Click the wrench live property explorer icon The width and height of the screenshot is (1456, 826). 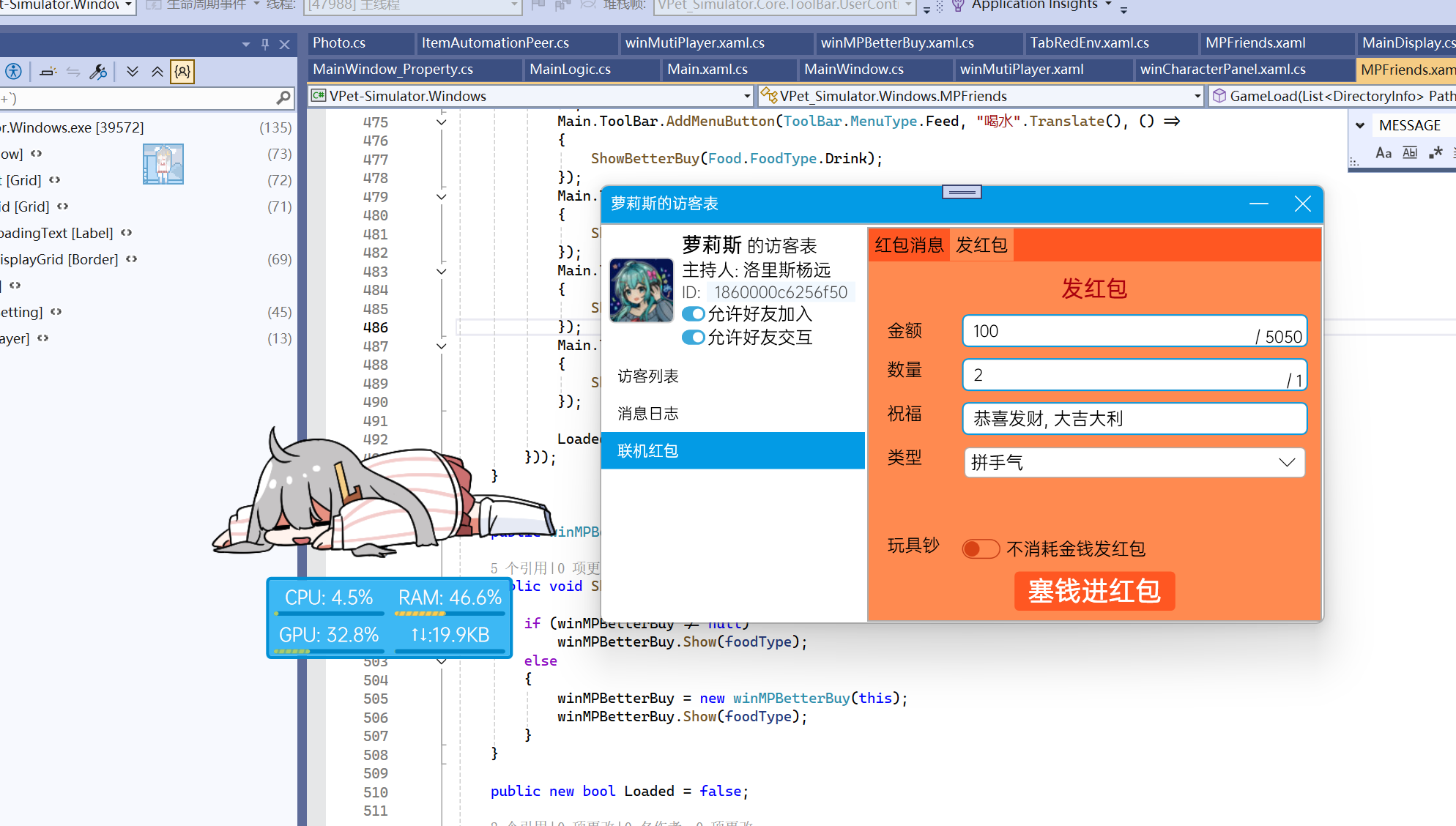click(x=98, y=72)
